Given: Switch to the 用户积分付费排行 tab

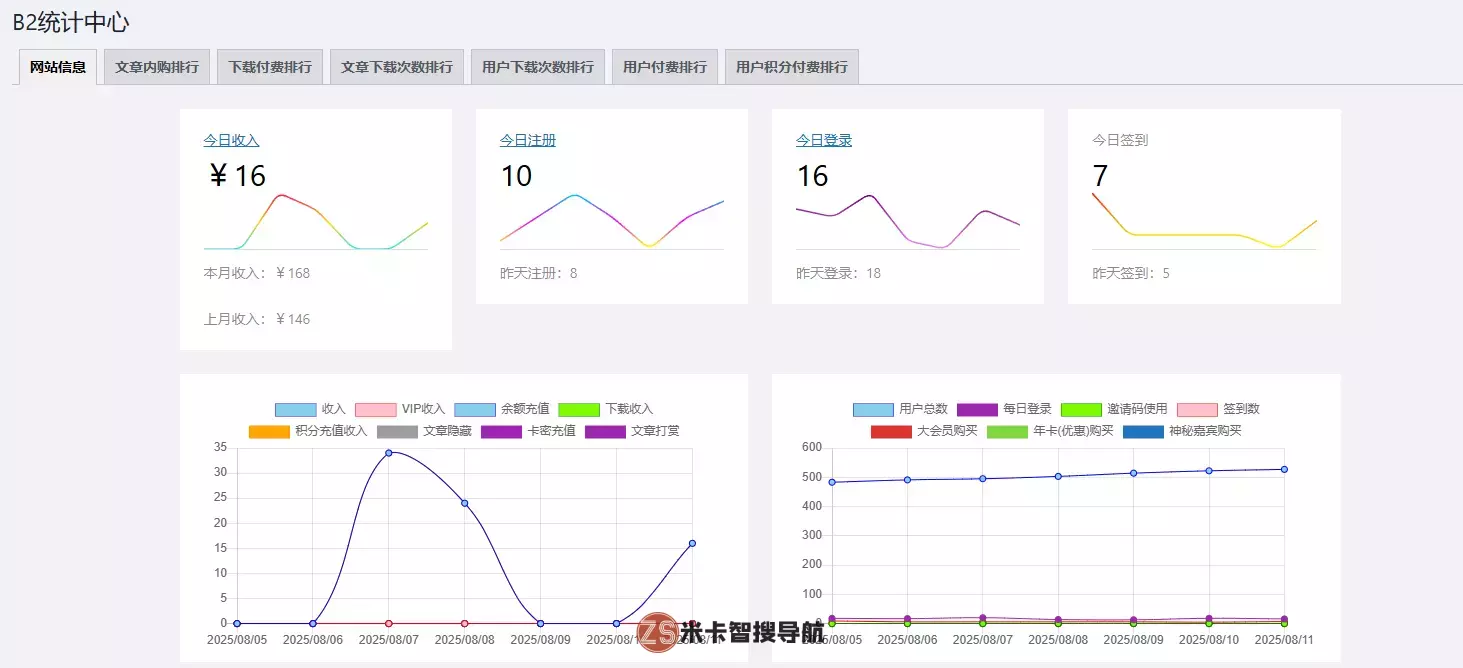Looking at the screenshot, I should [x=791, y=67].
